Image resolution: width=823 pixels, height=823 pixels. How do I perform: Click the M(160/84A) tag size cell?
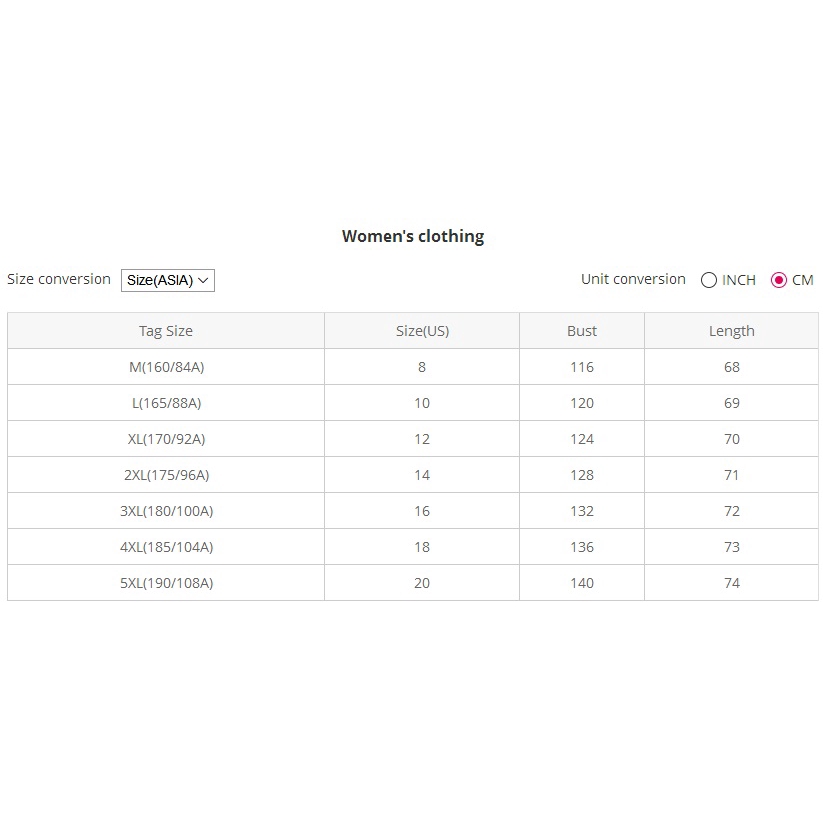166,367
